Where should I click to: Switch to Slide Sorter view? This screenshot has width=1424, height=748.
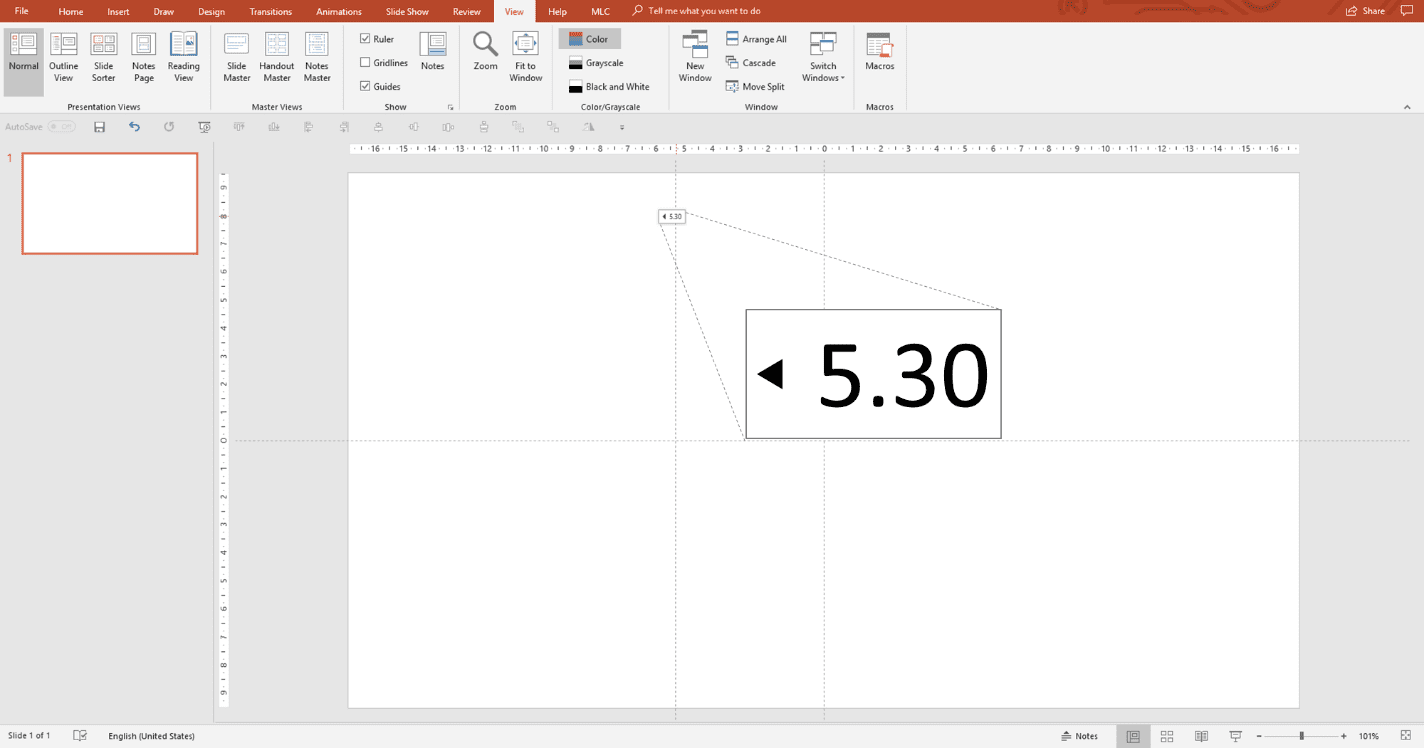[103, 57]
